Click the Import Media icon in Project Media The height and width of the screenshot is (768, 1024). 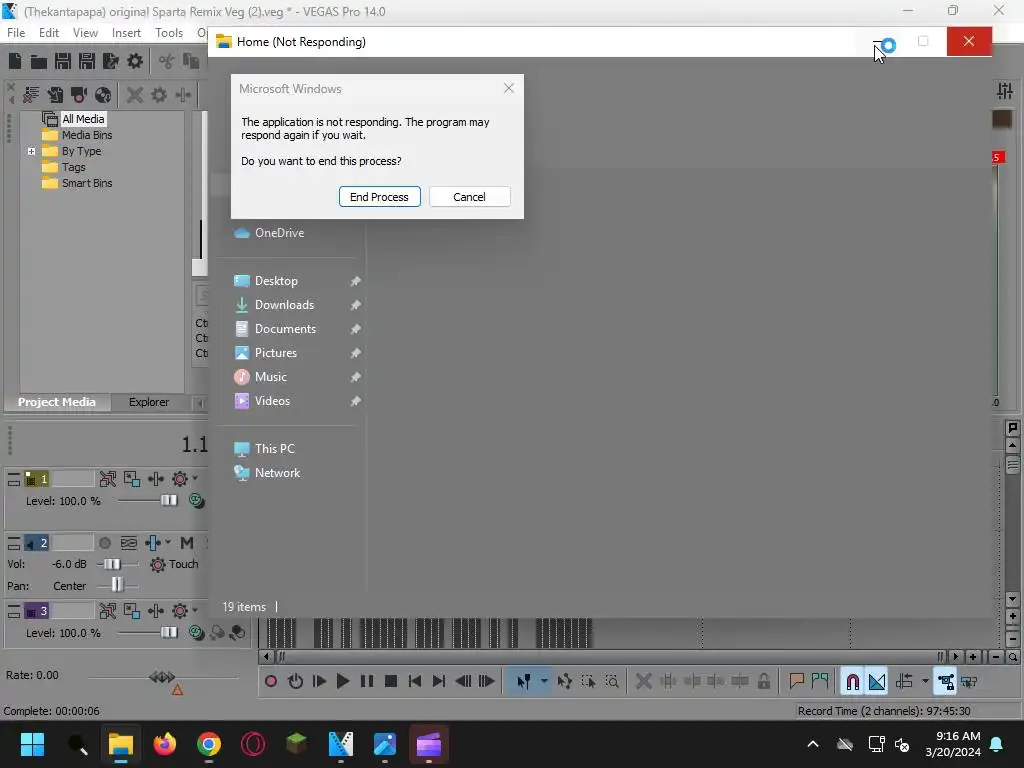coord(56,95)
